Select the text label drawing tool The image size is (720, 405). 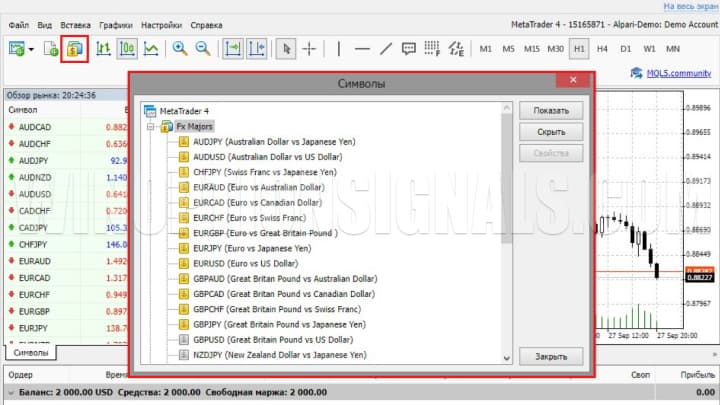click(410, 48)
